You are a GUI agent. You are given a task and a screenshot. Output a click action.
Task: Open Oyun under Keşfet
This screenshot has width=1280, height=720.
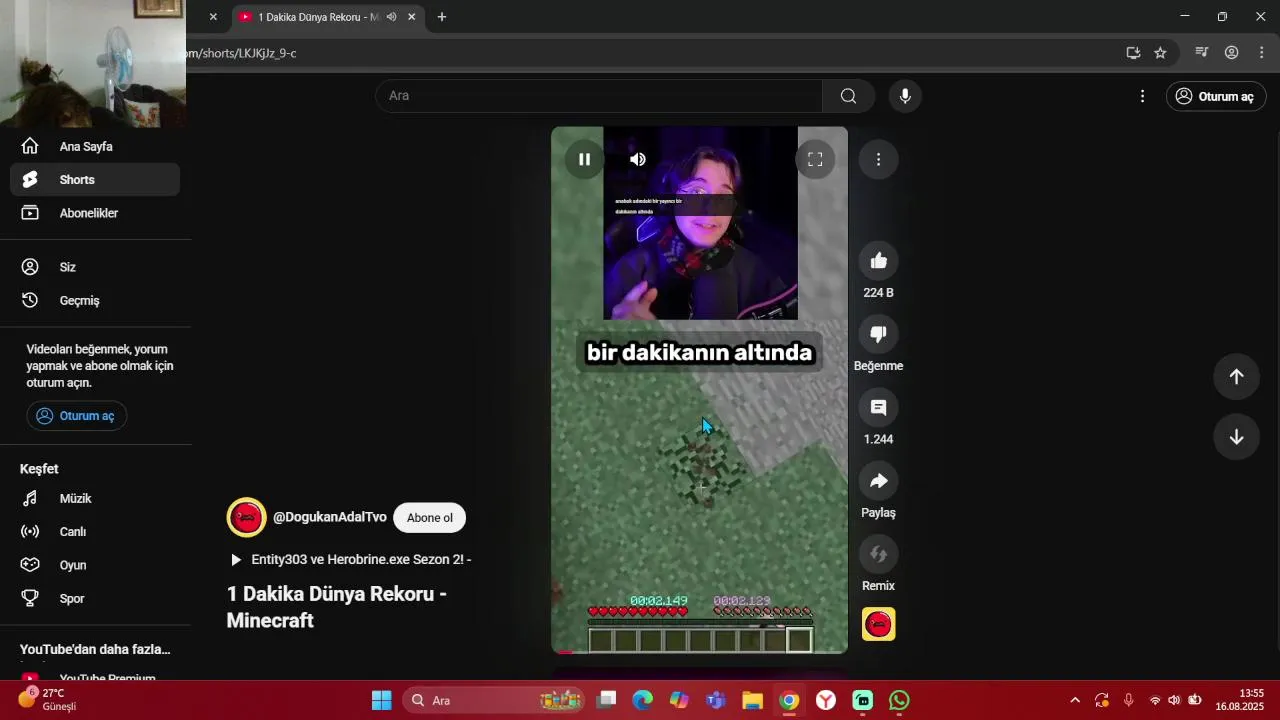[95, 565]
